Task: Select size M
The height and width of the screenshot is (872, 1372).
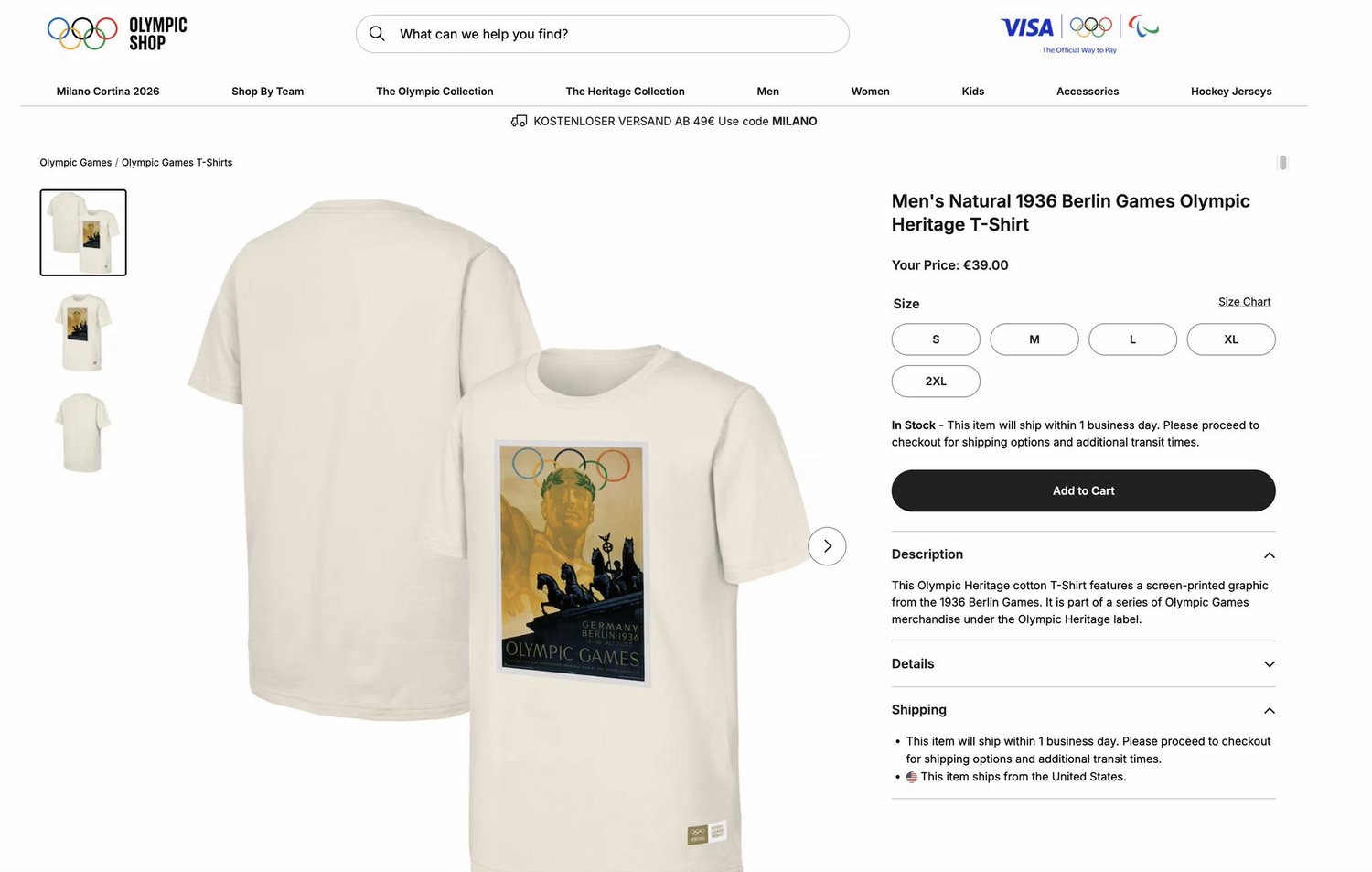Action: [x=1034, y=339]
